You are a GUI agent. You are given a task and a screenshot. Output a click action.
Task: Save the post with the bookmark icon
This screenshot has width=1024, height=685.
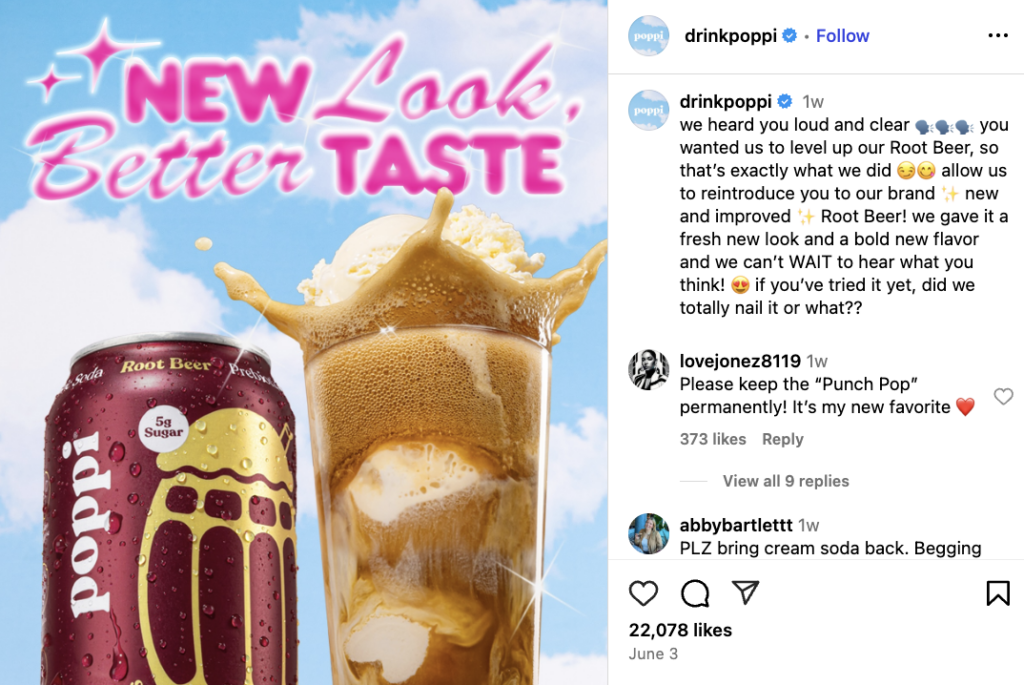pyautogui.click(x=997, y=593)
